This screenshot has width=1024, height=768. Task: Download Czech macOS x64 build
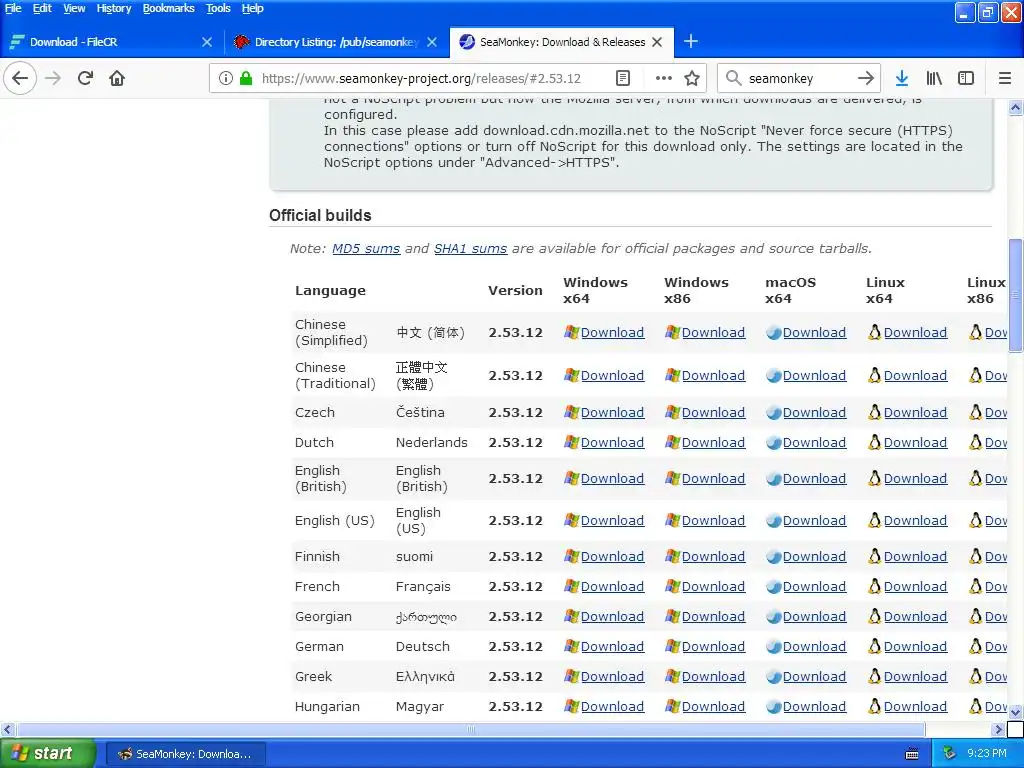(x=814, y=413)
